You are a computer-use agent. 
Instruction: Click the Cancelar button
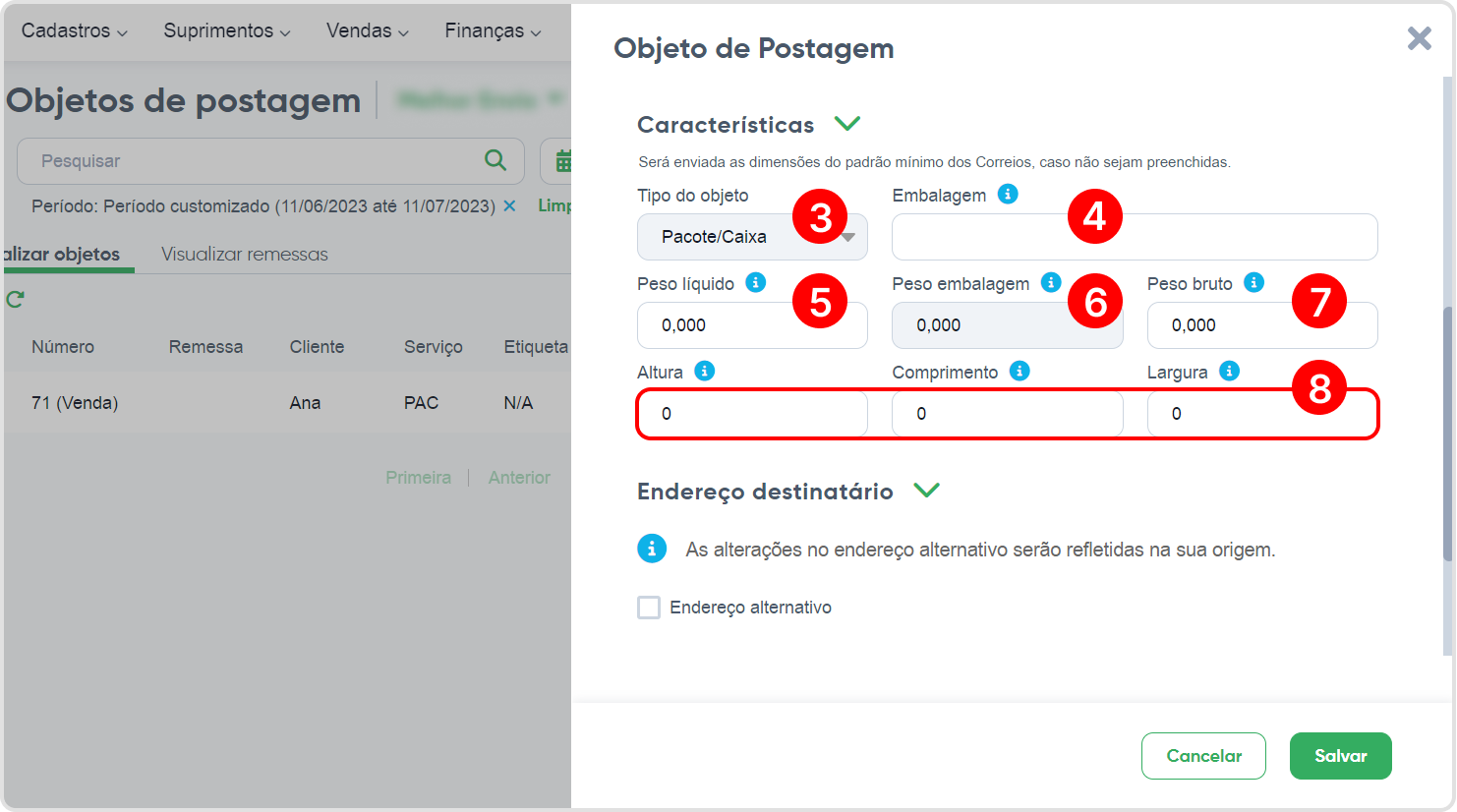click(x=1203, y=756)
